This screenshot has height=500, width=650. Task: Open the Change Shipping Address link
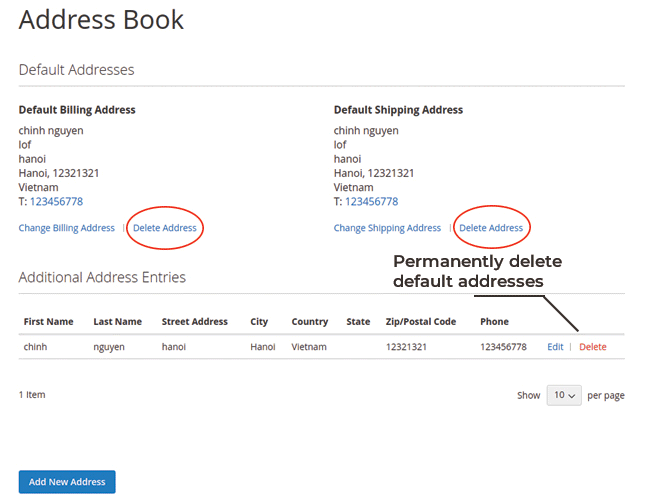pyautogui.click(x=387, y=228)
